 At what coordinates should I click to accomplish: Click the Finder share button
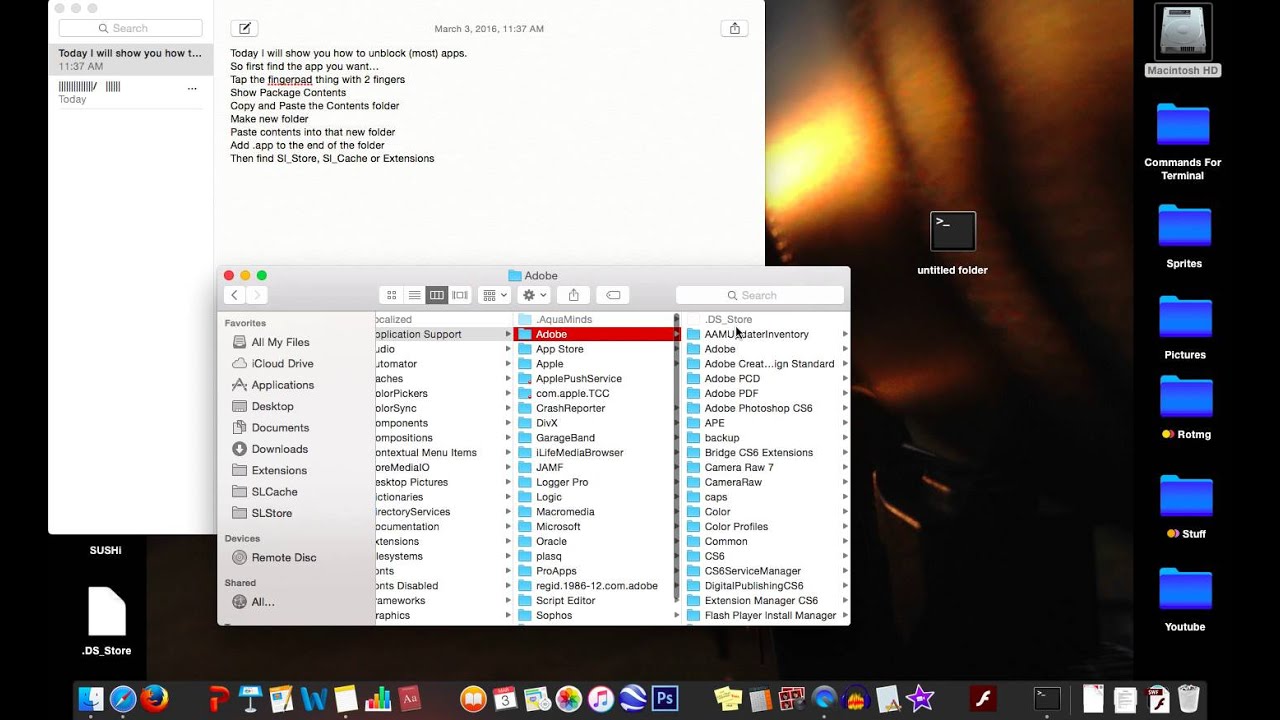pyautogui.click(x=574, y=295)
